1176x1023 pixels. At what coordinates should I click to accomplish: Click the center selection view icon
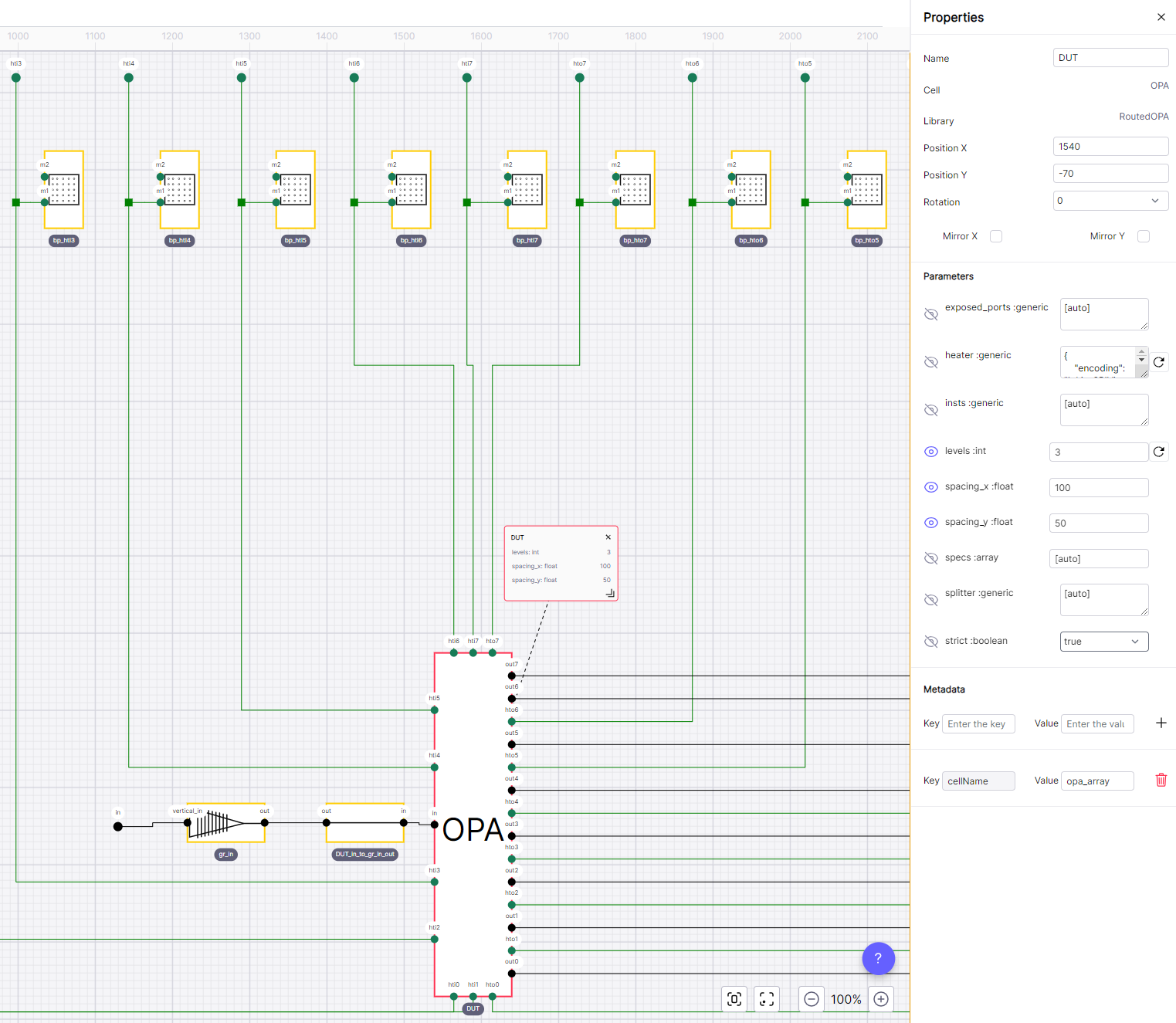tap(734, 999)
